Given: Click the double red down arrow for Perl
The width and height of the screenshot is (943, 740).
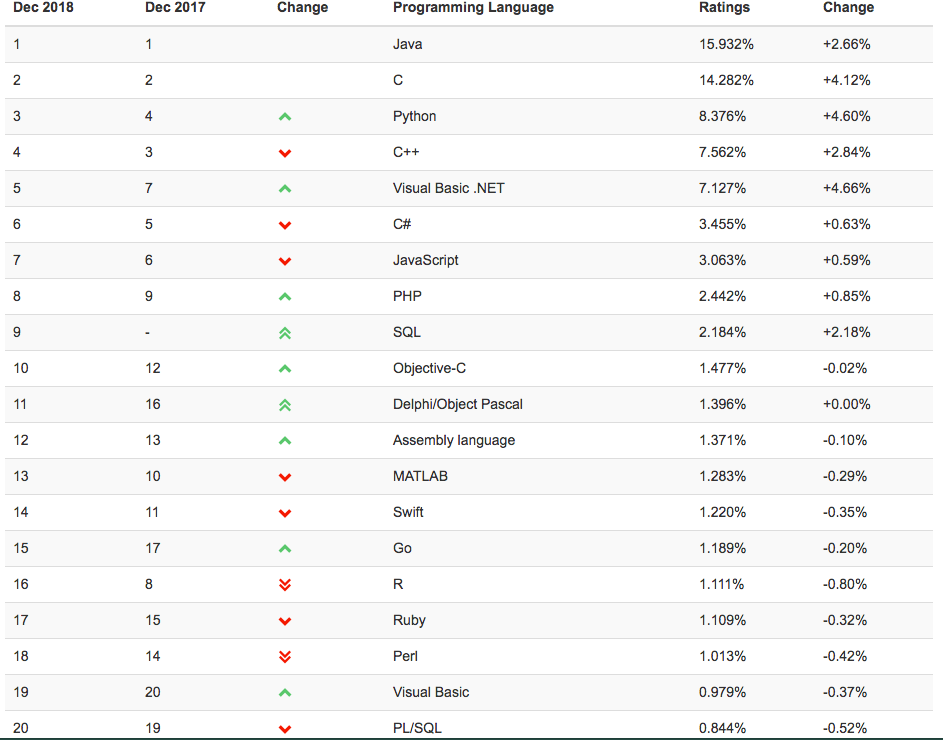Looking at the screenshot, I should (x=285, y=657).
